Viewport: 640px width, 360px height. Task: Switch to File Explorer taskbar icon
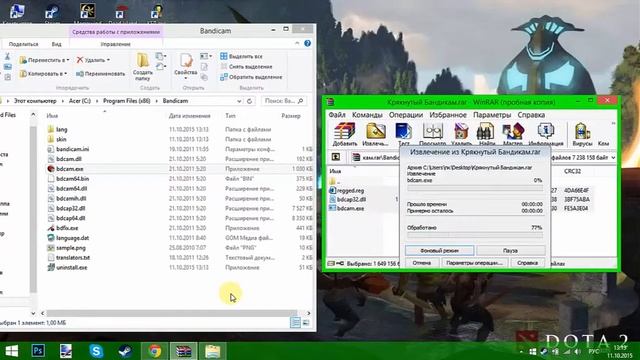coord(212,351)
